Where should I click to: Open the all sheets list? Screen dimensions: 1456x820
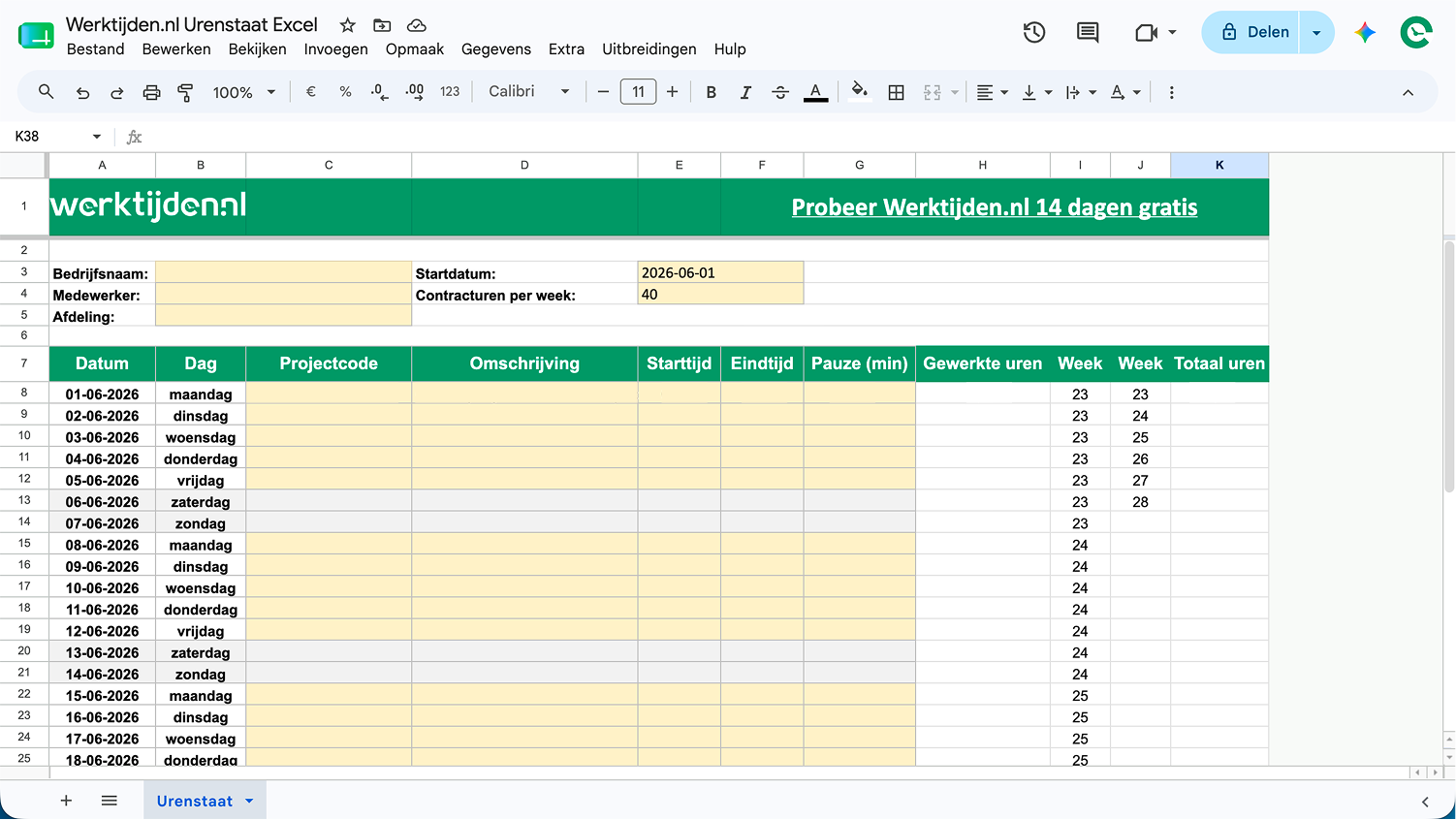click(x=109, y=801)
